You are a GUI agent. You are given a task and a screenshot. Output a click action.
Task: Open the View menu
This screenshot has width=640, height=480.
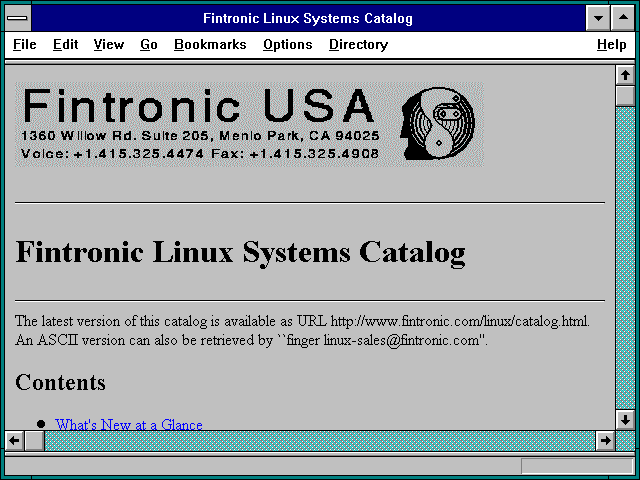click(x=109, y=44)
